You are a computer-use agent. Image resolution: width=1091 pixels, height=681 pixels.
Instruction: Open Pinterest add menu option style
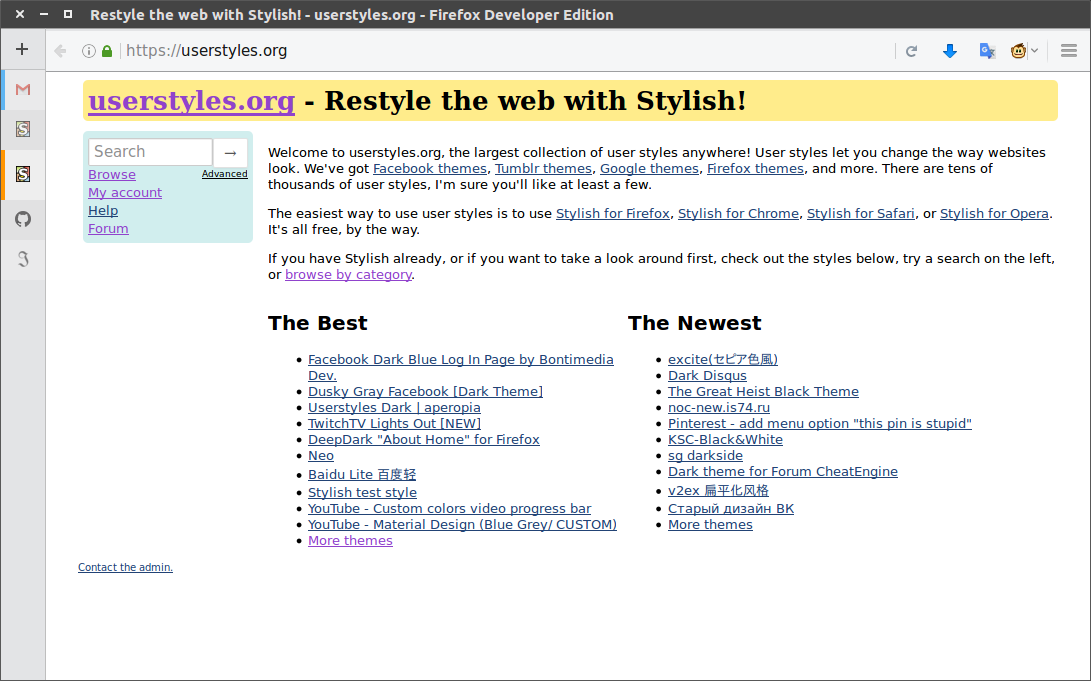(820, 424)
